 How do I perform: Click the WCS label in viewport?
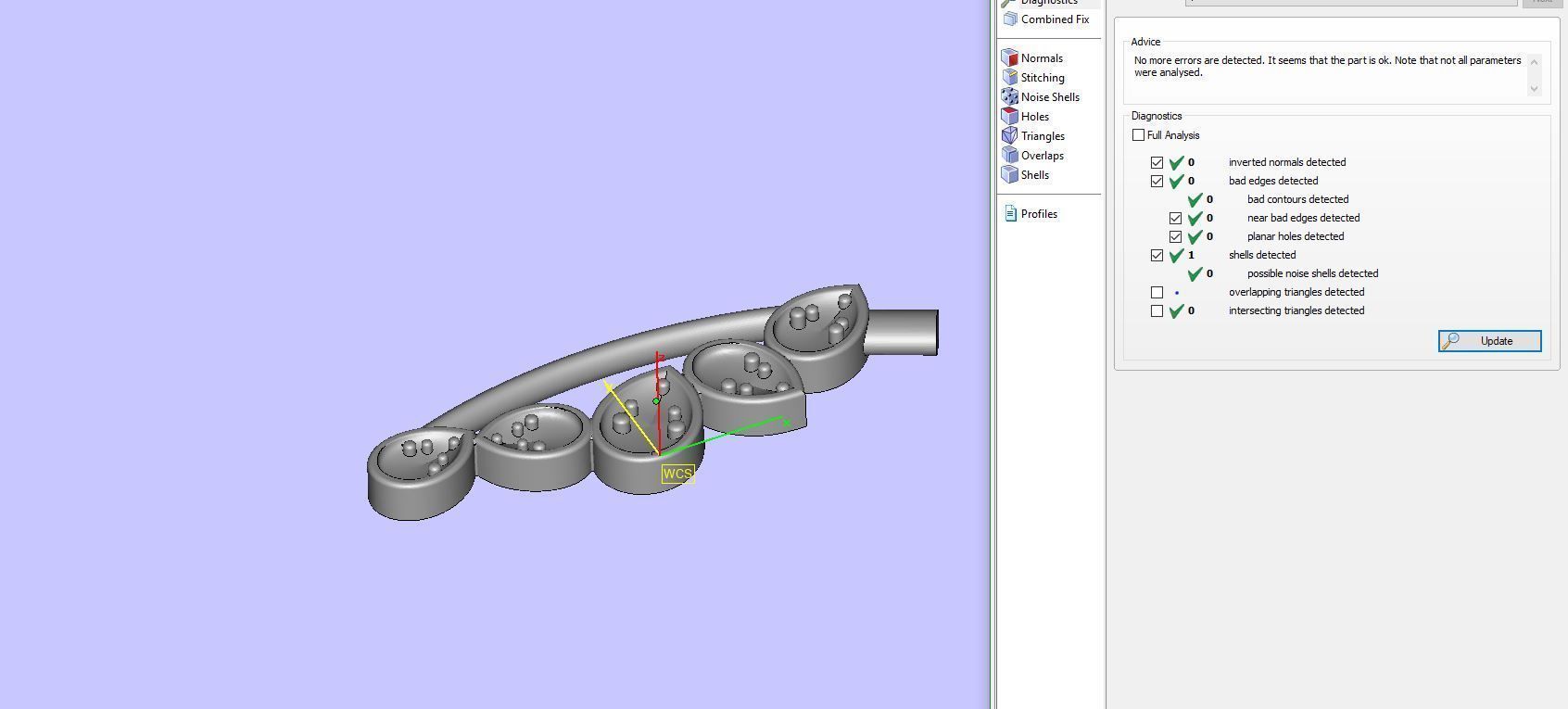point(677,474)
